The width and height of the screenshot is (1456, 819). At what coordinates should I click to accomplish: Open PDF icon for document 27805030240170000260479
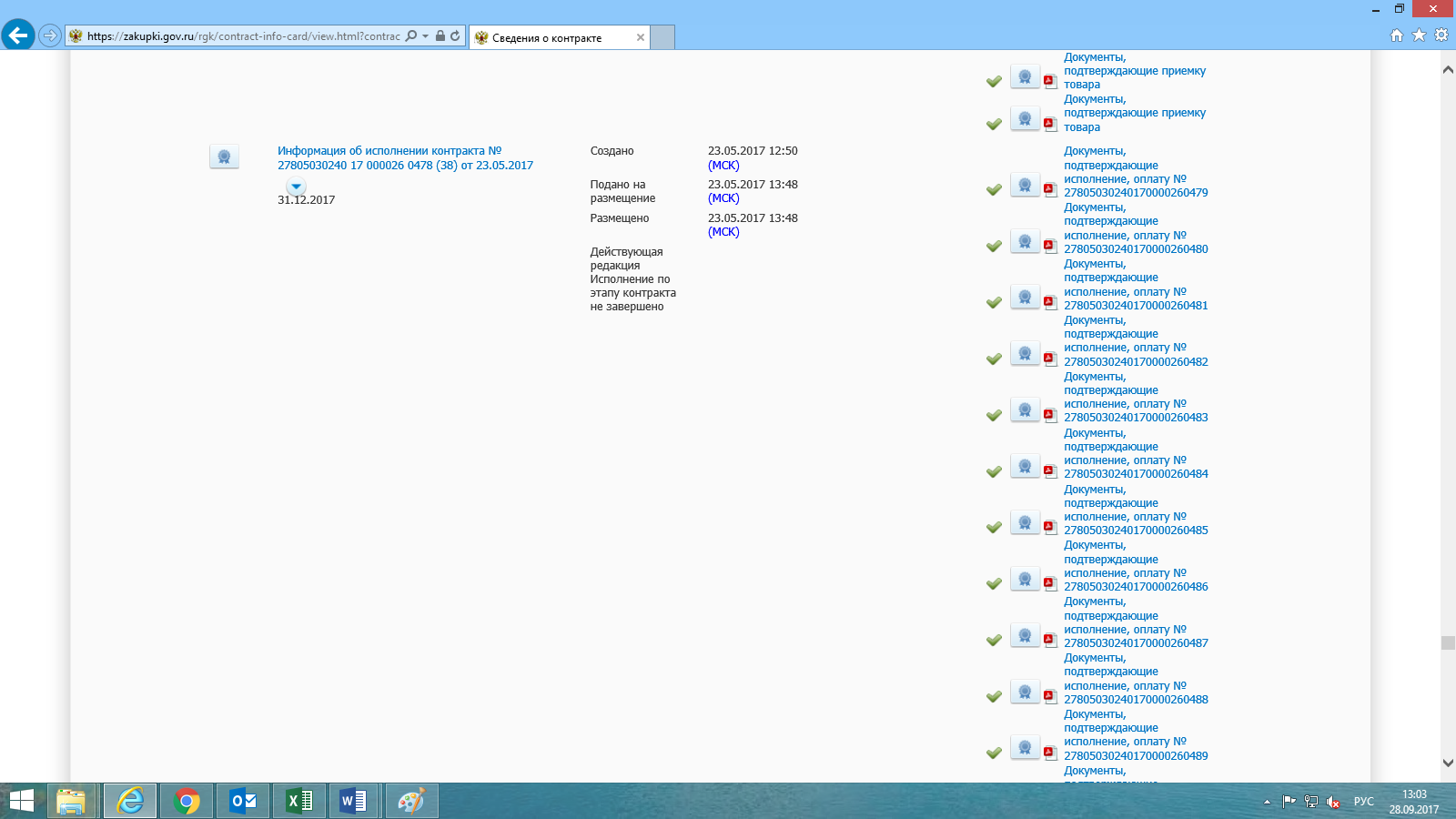(1050, 189)
